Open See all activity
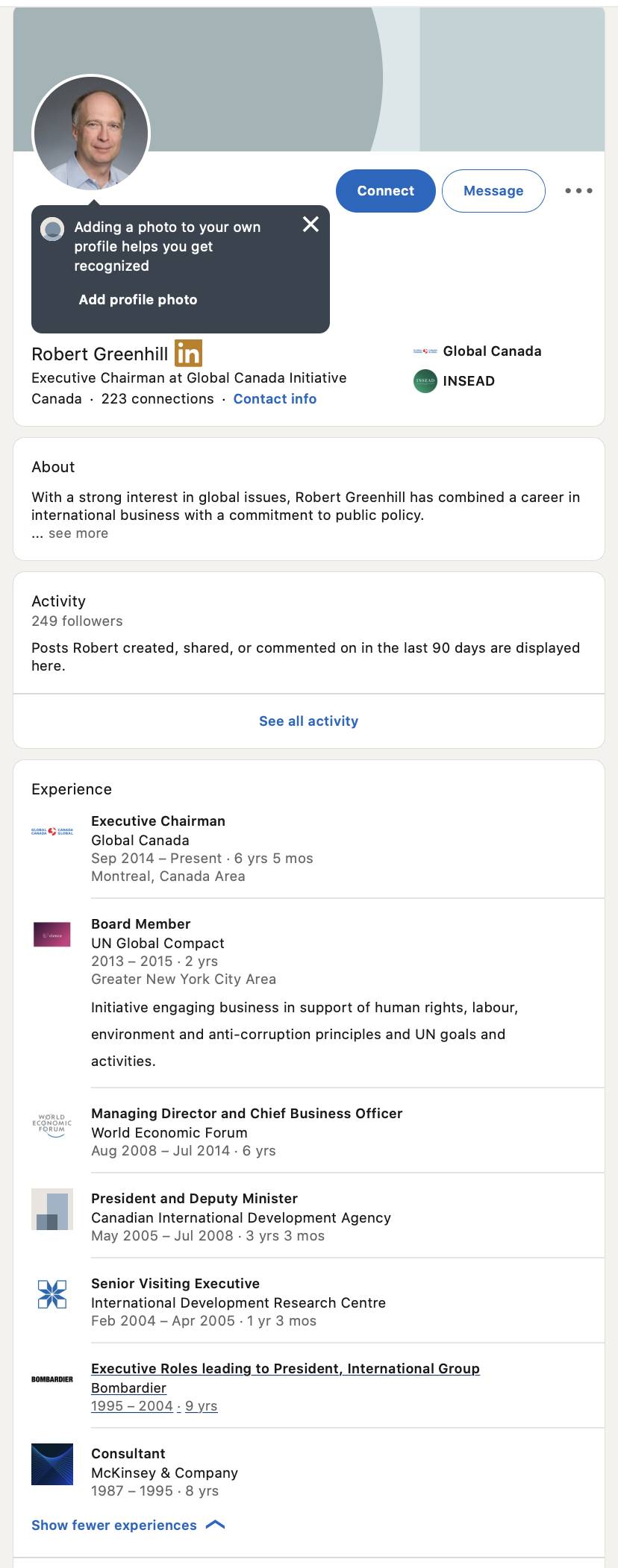 tap(309, 721)
